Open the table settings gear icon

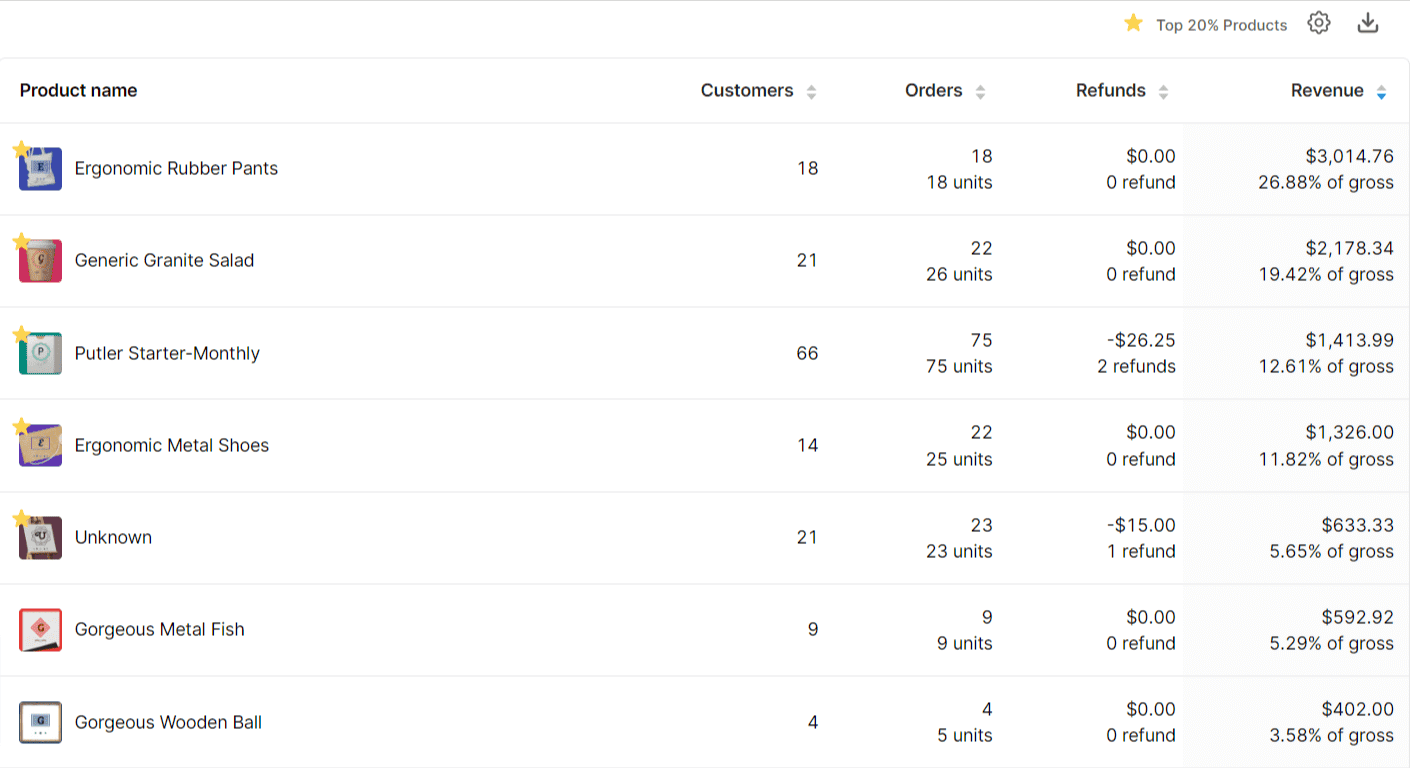click(x=1319, y=24)
